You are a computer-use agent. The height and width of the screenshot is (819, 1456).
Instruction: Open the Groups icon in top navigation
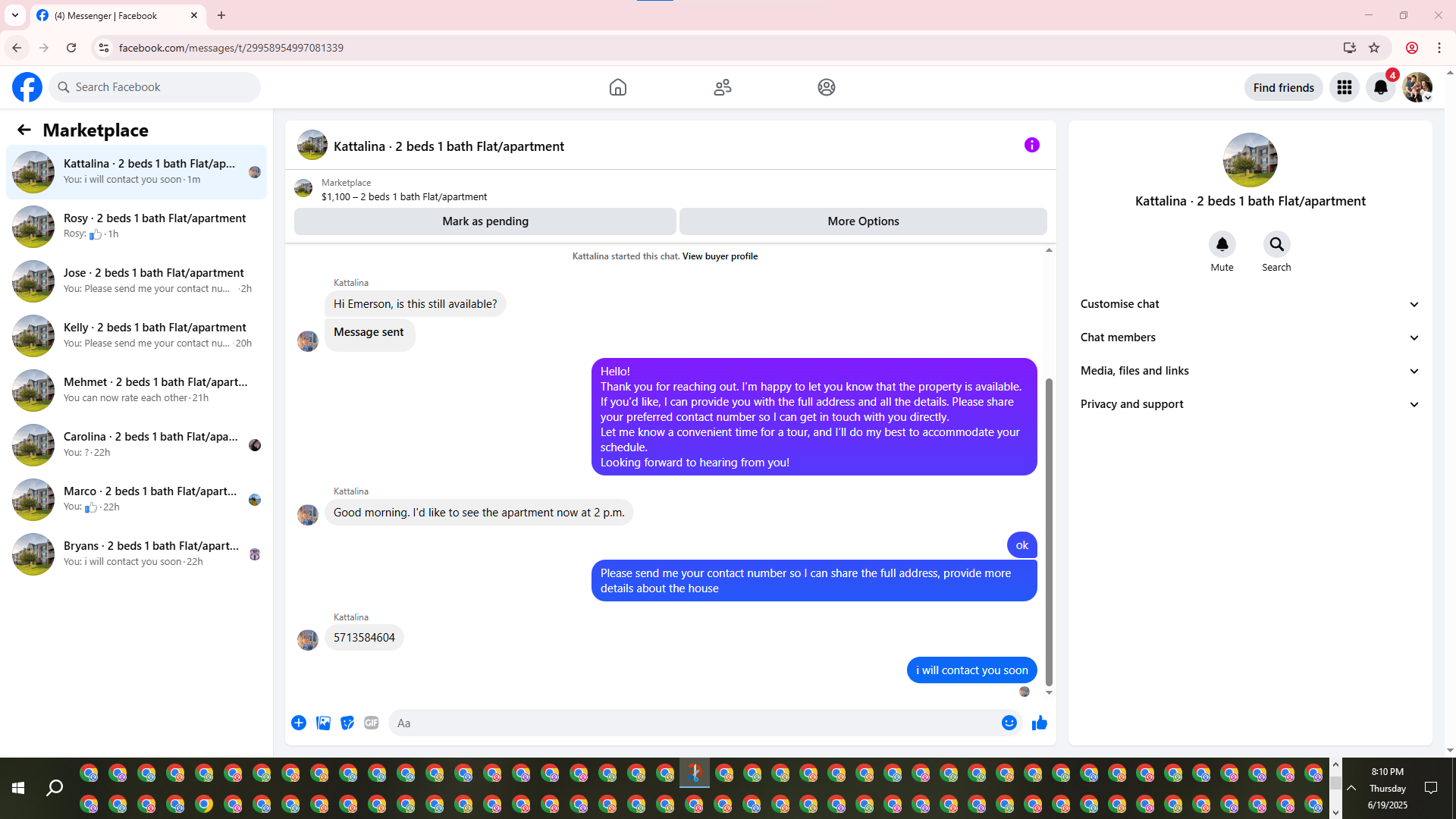pyautogui.click(x=827, y=87)
